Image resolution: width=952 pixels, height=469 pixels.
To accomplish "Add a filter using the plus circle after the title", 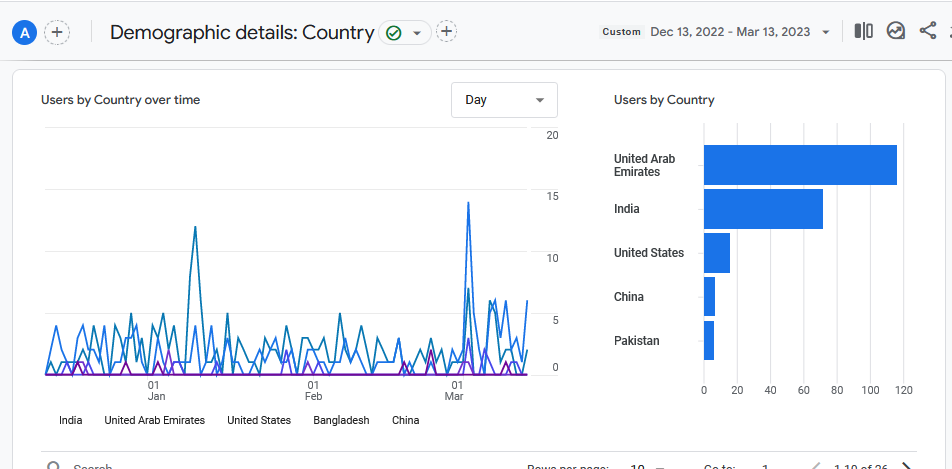I will [x=446, y=32].
